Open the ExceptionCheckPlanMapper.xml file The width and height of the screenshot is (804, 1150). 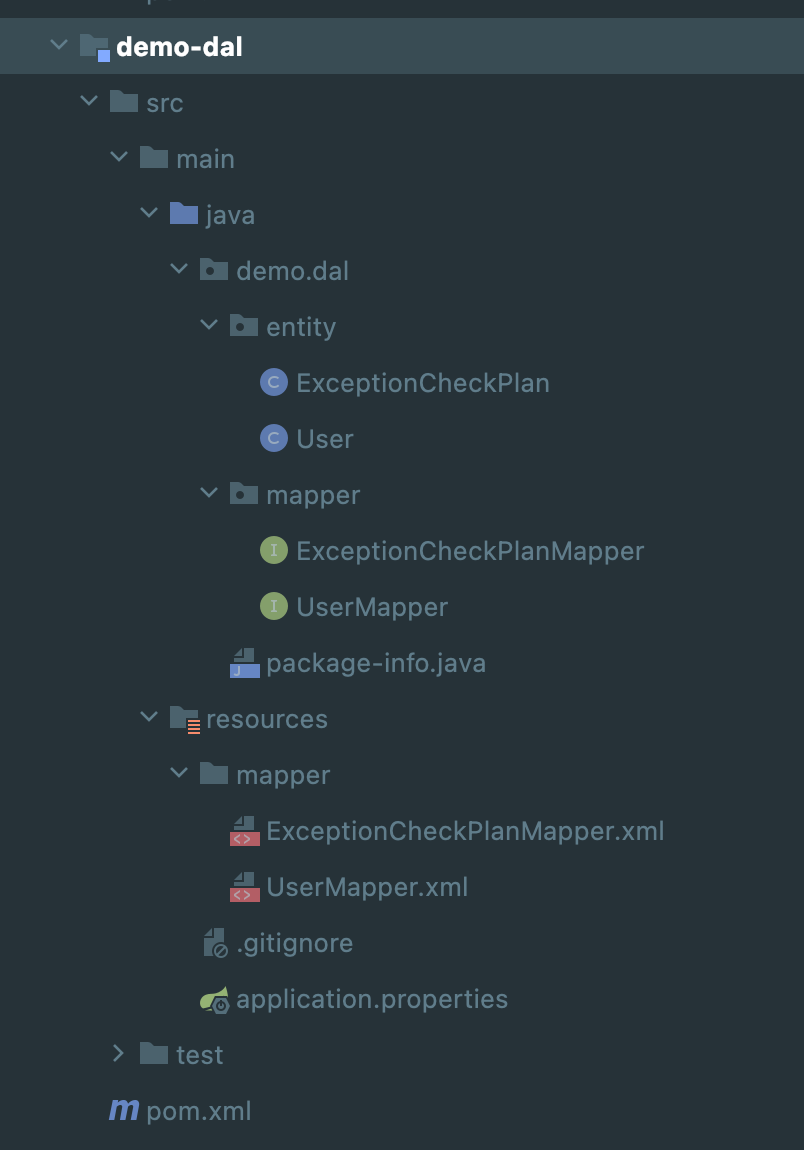tap(465, 830)
